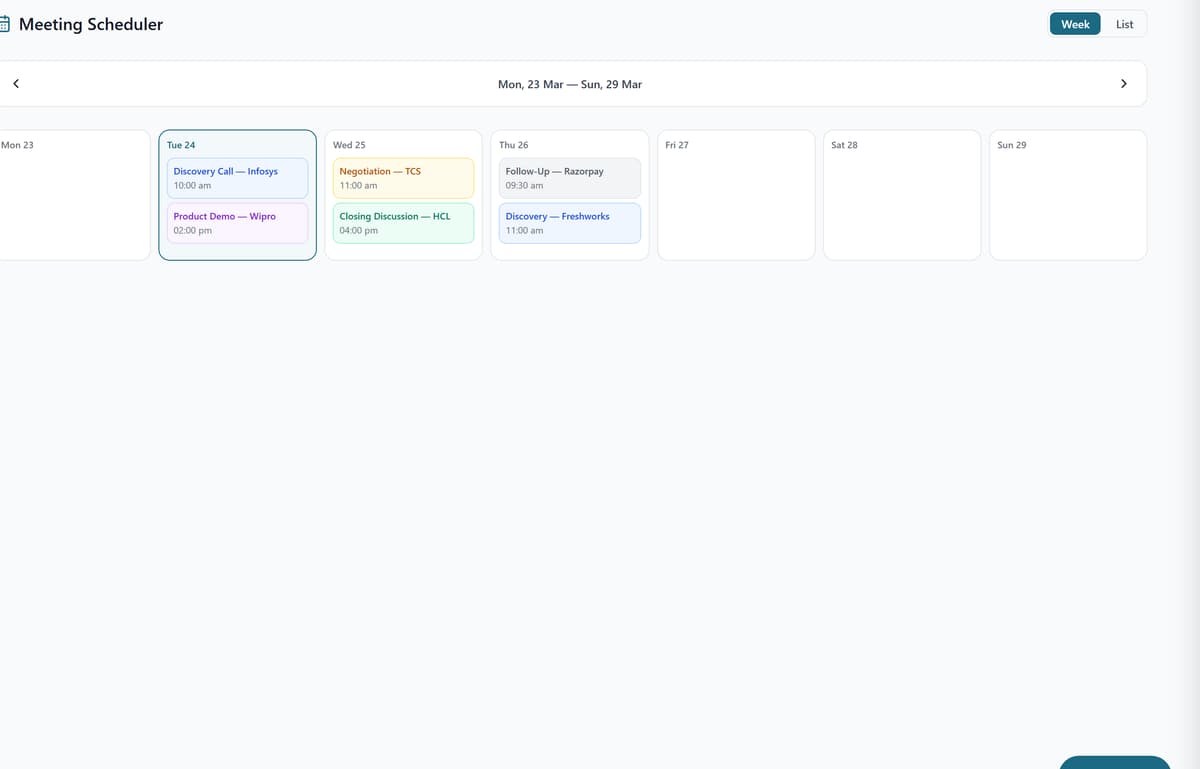Open Discovery — Freshworks meeting
Screen dimensions: 1200x769
coord(570,223)
